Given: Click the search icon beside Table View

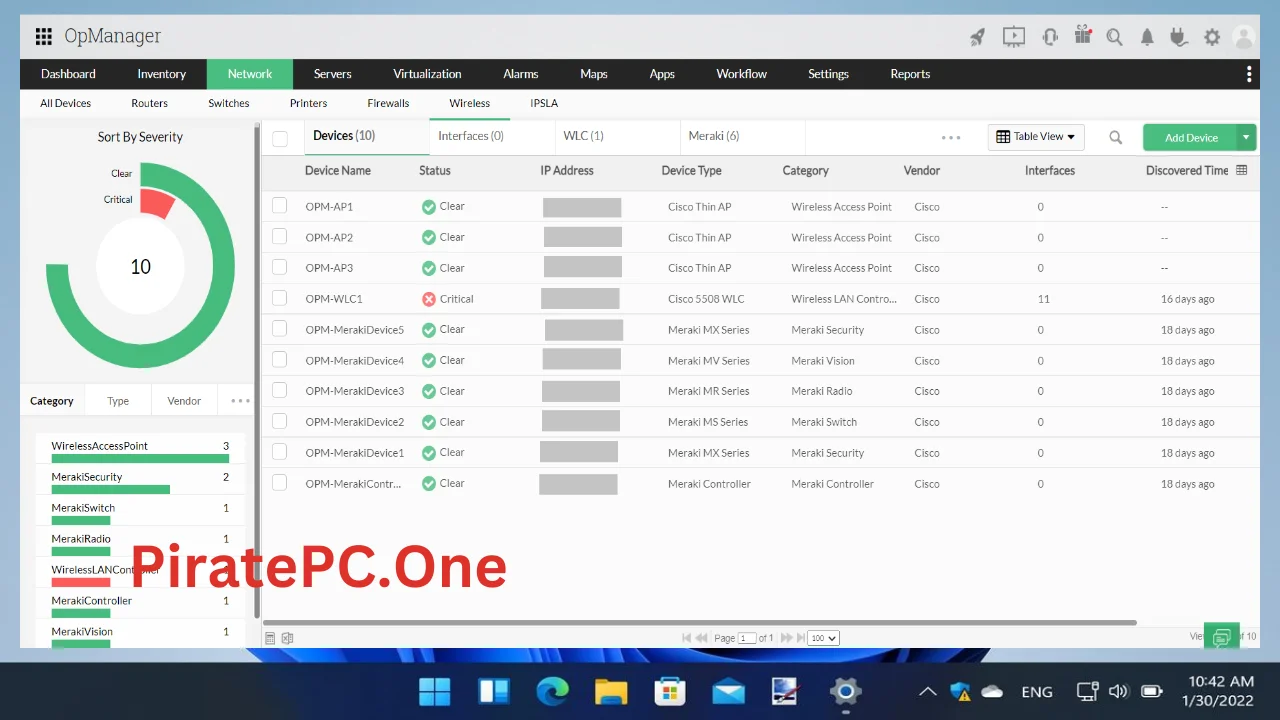Looking at the screenshot, I should coord(1116,138).
